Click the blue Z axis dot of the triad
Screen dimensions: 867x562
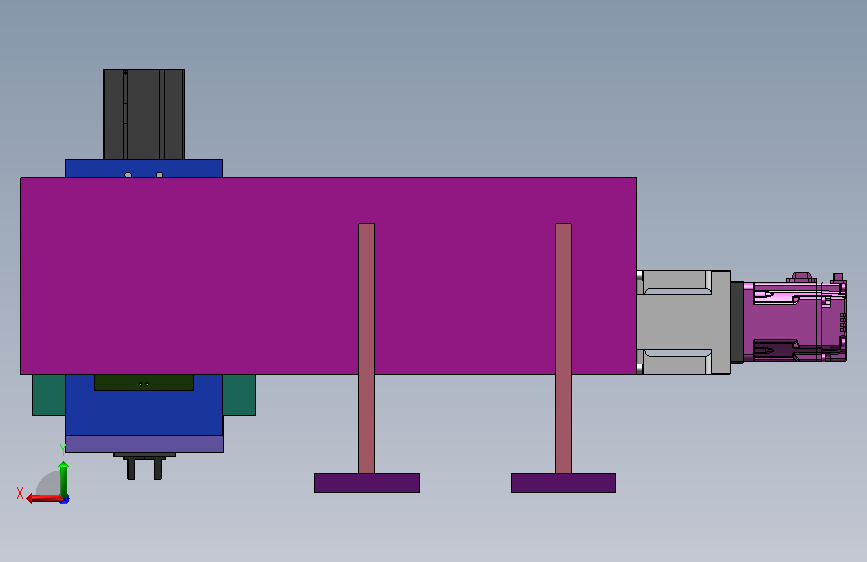point(65,500)
